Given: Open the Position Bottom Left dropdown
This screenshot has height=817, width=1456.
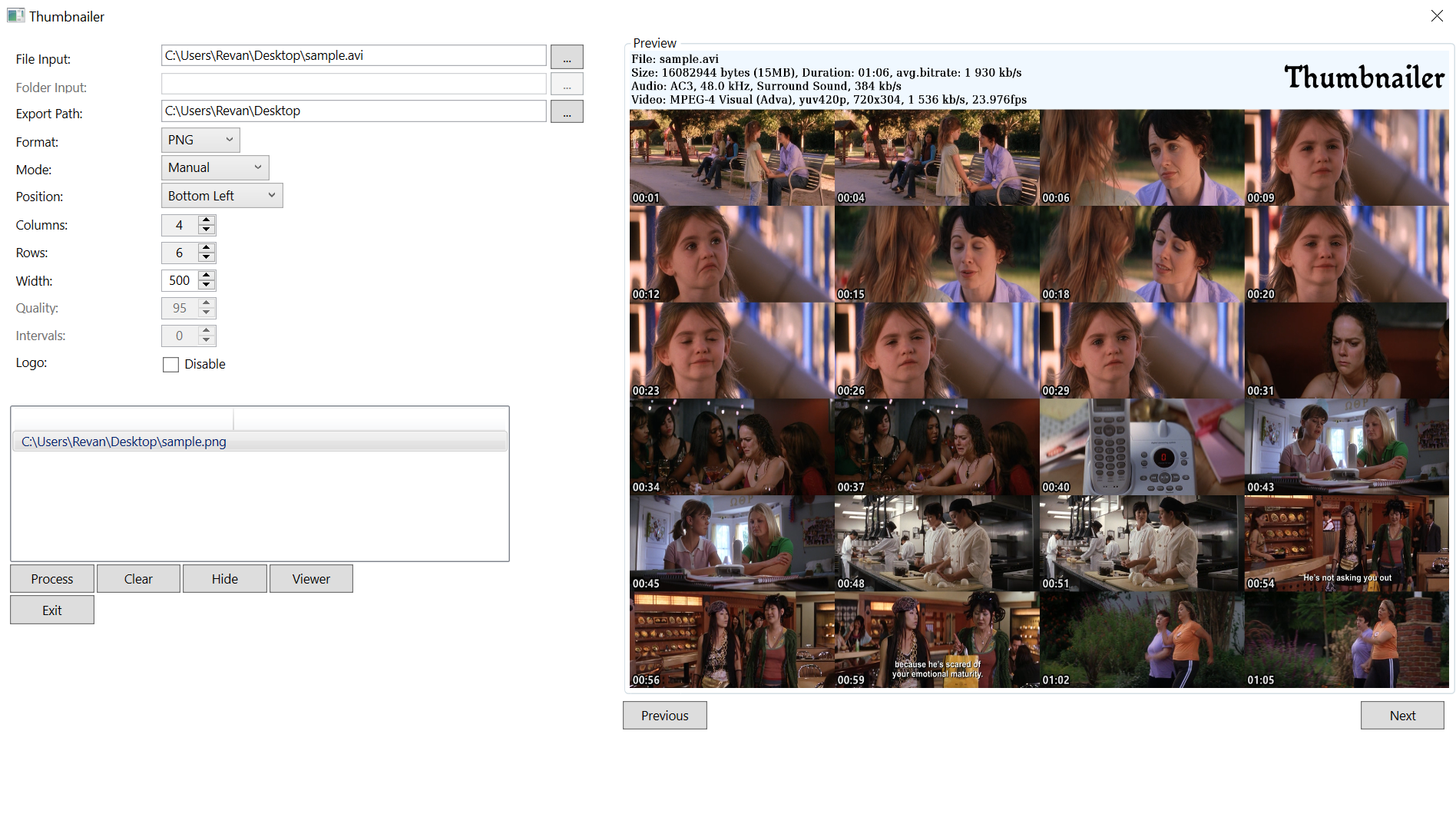Looking at the screenshot, I should point(222,196).
